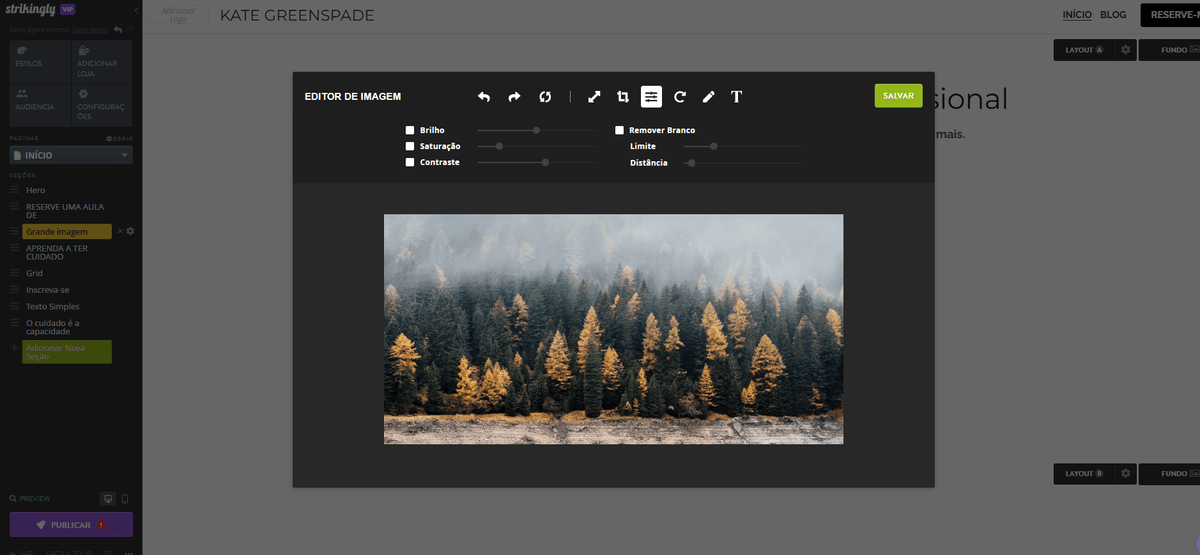Save the image with Salvar
Image resolution: width=1200 pixels, height=555 pixels.
point(898,96)
